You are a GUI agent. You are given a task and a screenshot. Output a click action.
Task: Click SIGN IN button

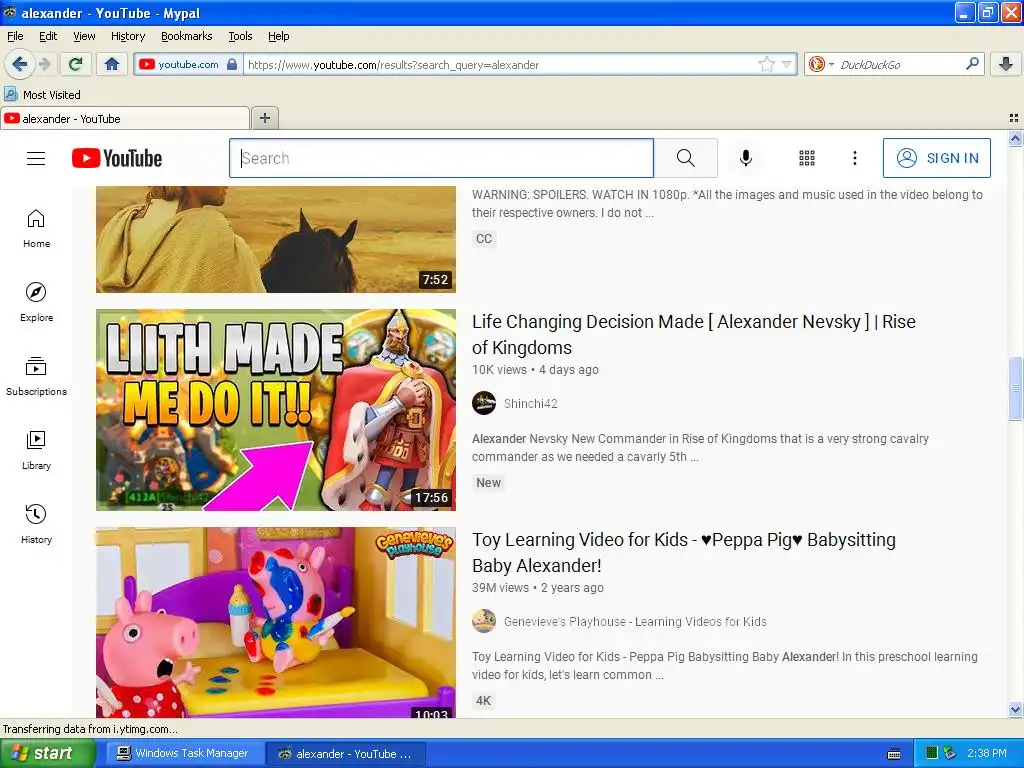(x=936, y=158)
